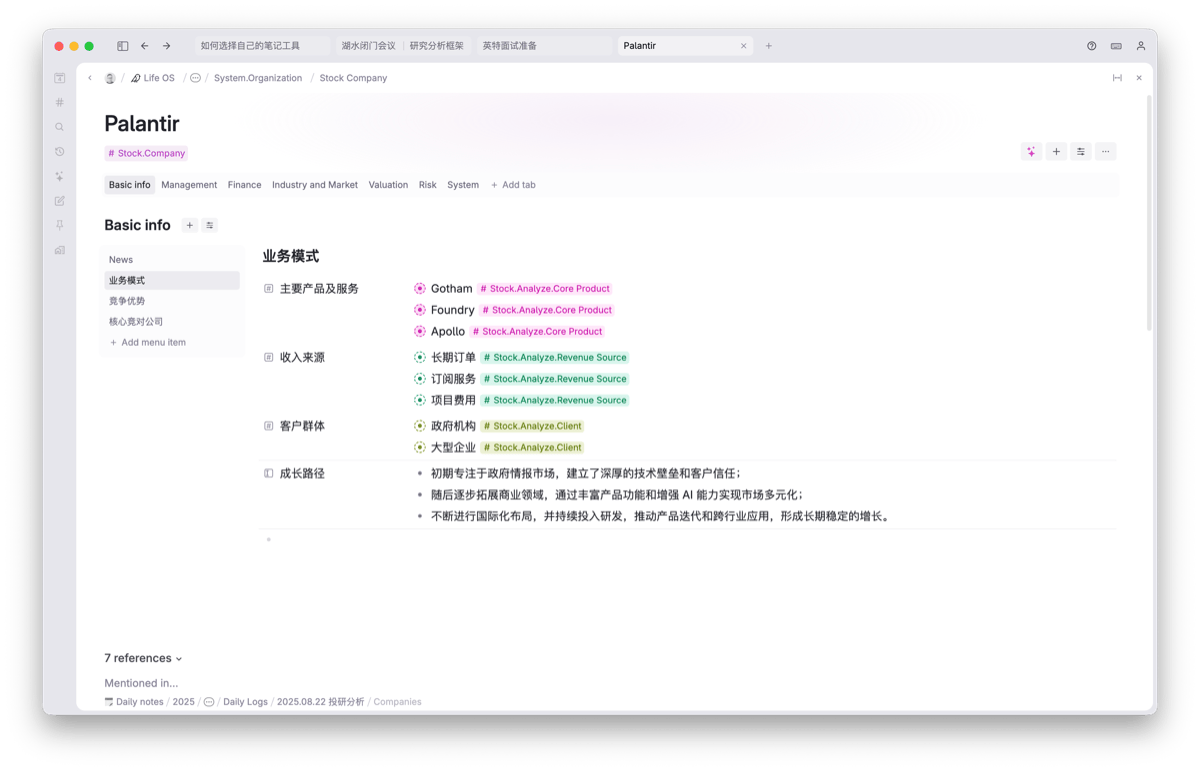This screenshot has height=772, width=1200.
Task: Select 竞争优势 in the side menu
Action: 127,301
